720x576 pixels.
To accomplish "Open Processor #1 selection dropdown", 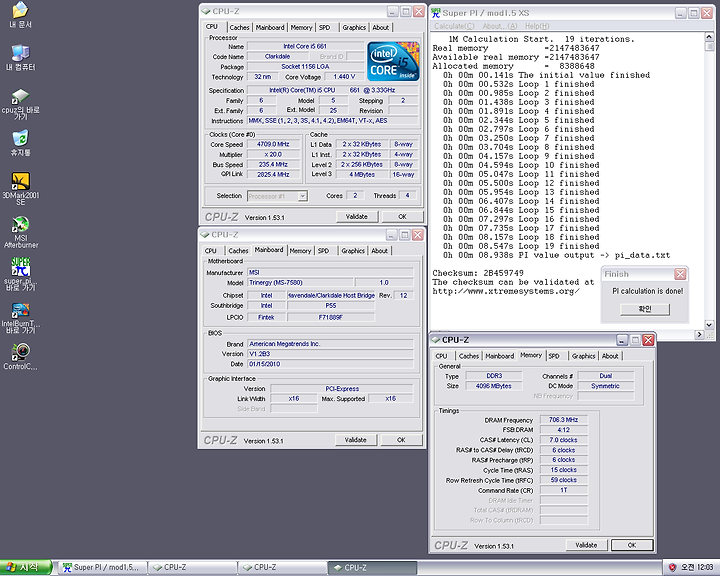I will pyautogui.click(x=302, y=196).
